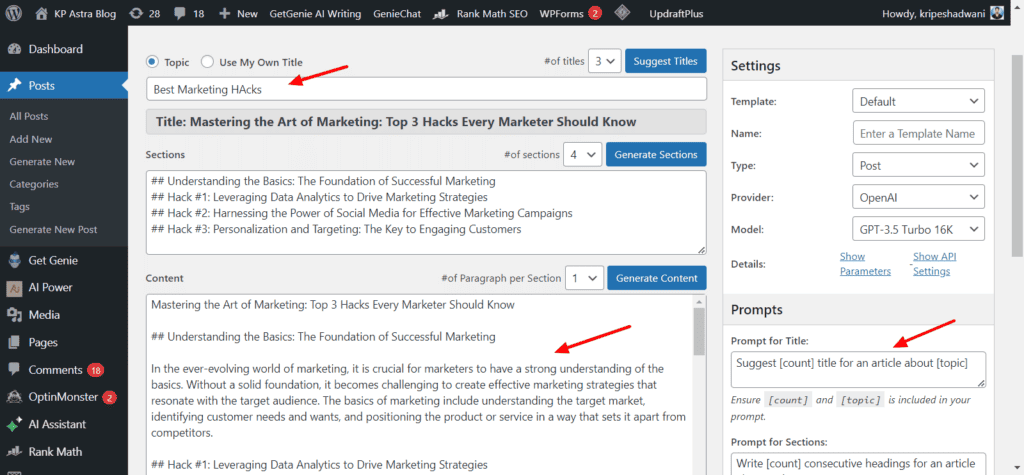1024x475 pixels.
Task: Open the number of titles dropdown
Action: (604, 61)
